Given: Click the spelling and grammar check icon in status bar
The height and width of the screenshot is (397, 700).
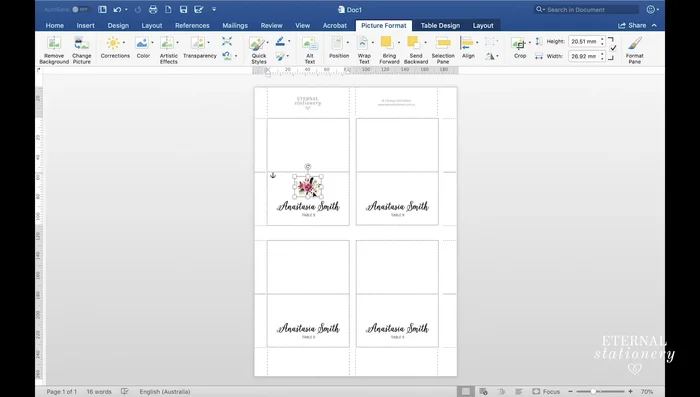Looking at the screenshot, I should tap(125, 391).
